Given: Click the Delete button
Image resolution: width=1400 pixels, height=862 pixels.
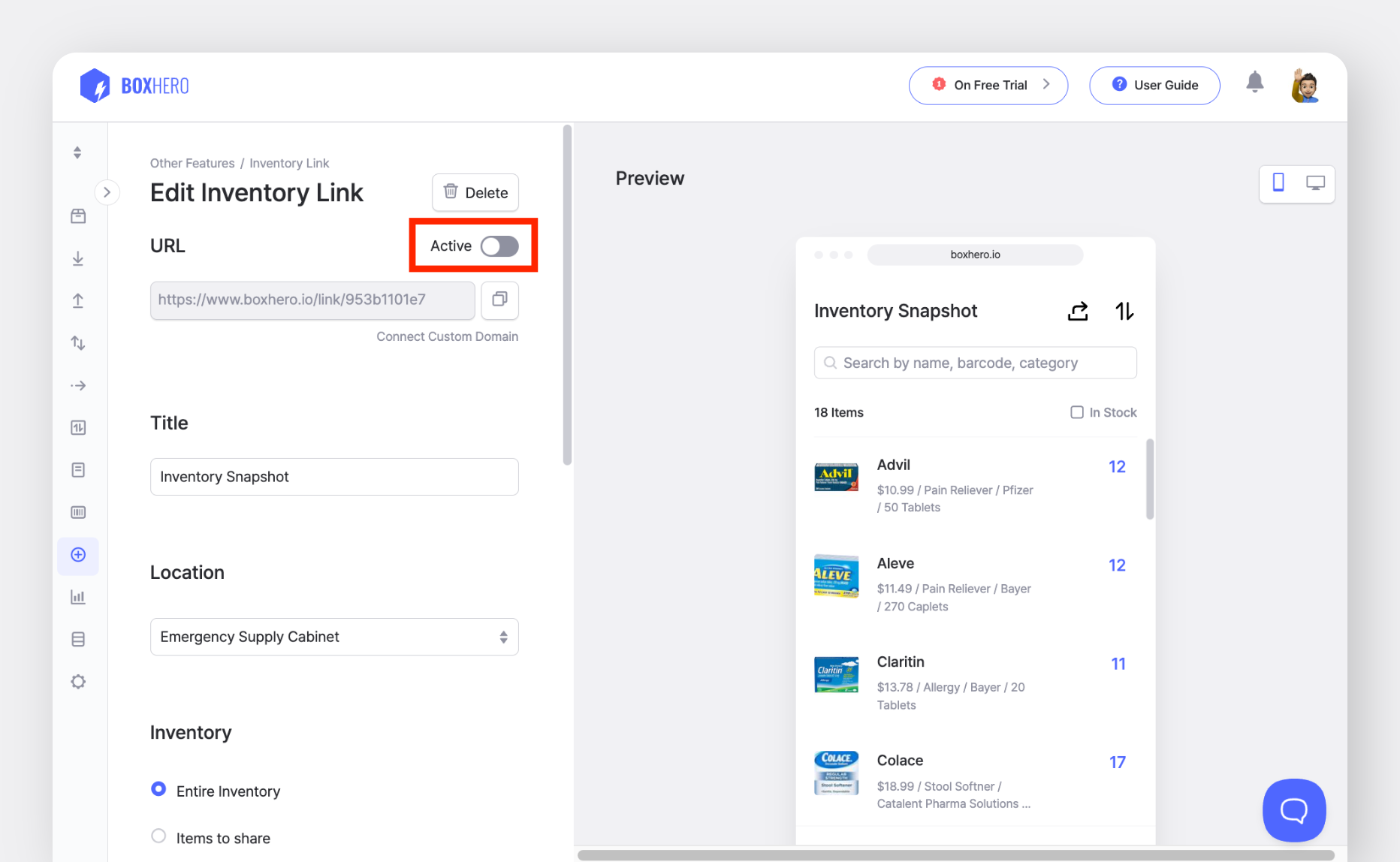Looking at the screenshot, I should (x=475, y=193).
